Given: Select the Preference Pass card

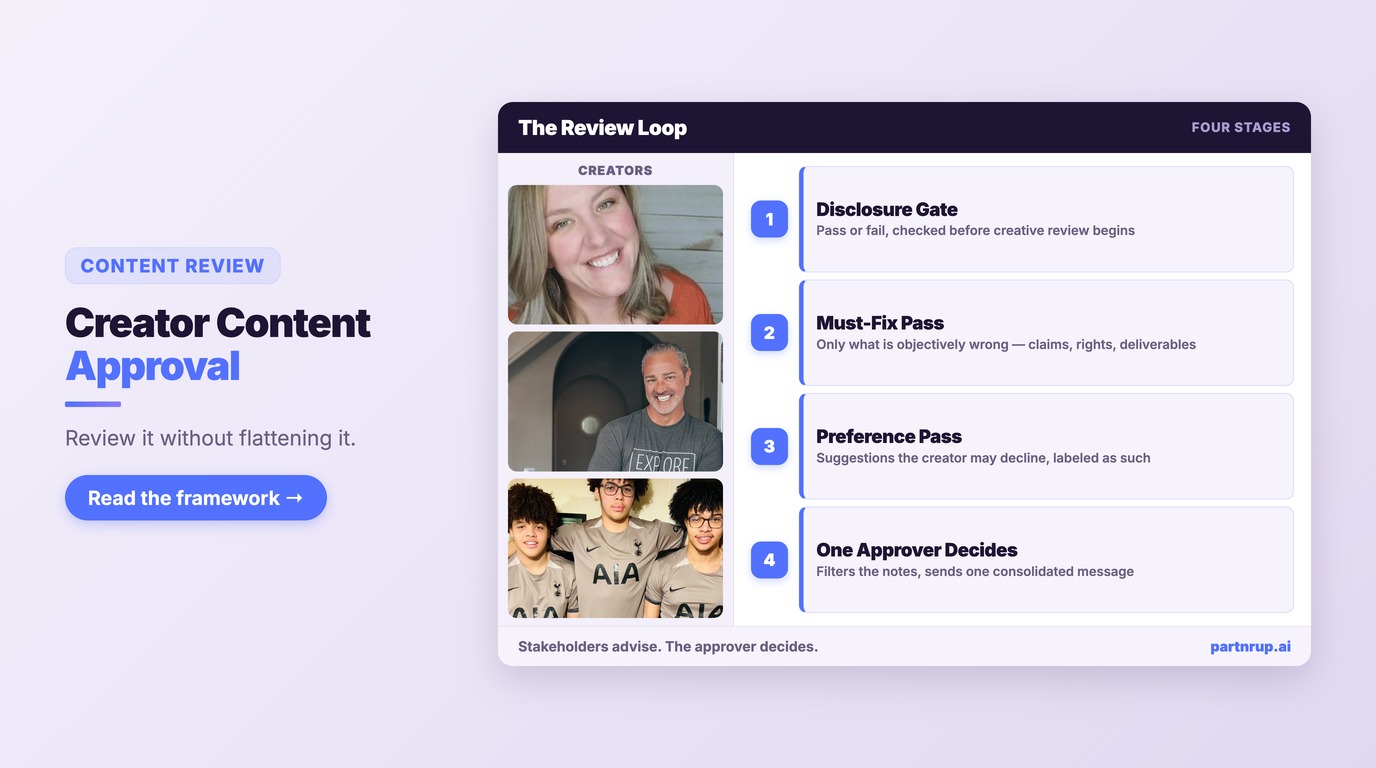Looking at the screenshot, I should [x=1046, y=446].
